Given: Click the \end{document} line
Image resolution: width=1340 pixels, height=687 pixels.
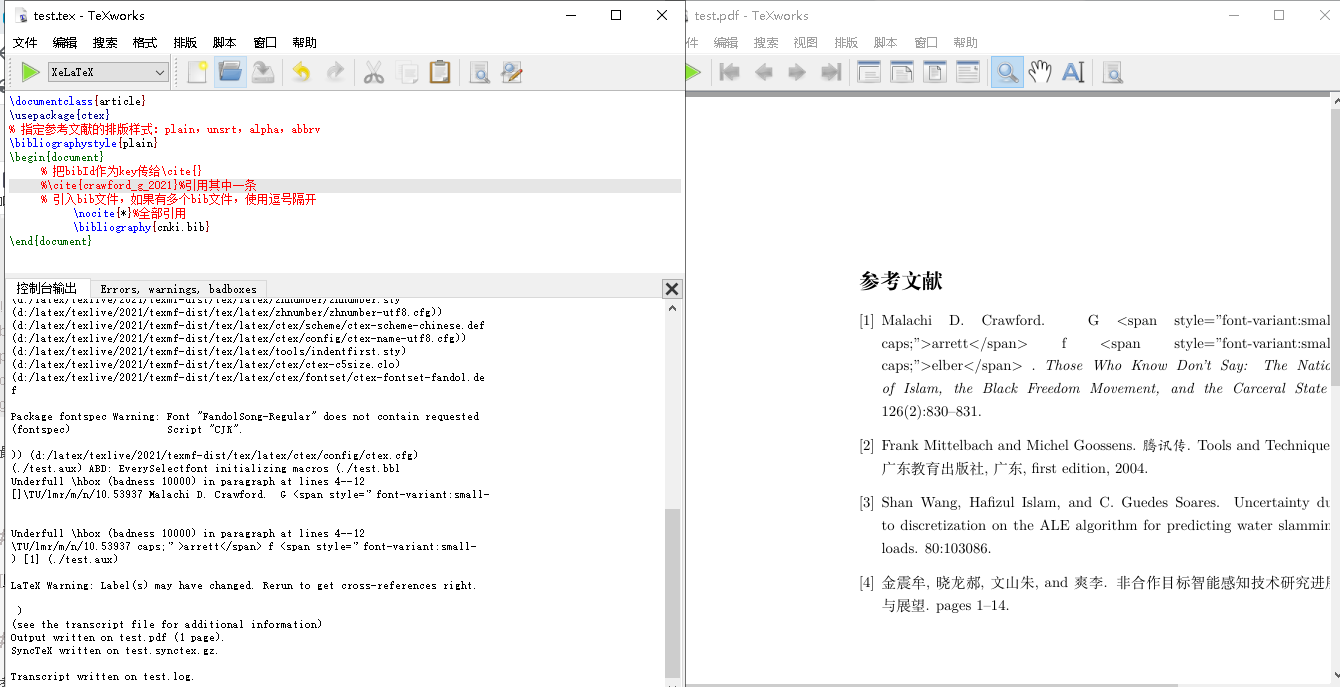Looking at the screenshot, I should [x=50, y=241].
